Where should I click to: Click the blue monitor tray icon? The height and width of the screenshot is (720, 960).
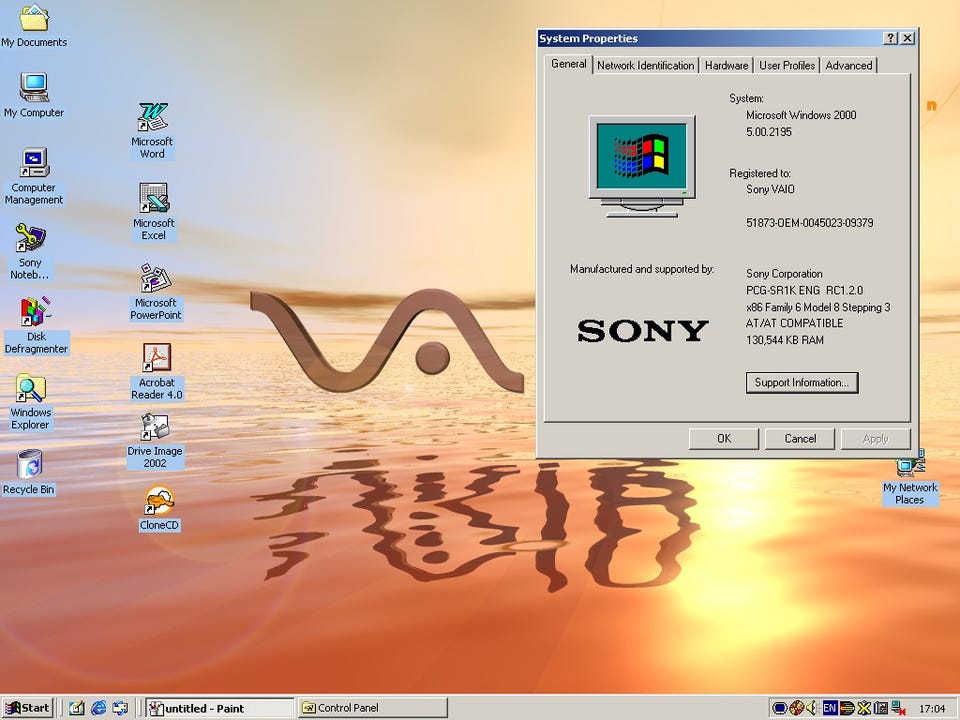(x=779, y=708)
